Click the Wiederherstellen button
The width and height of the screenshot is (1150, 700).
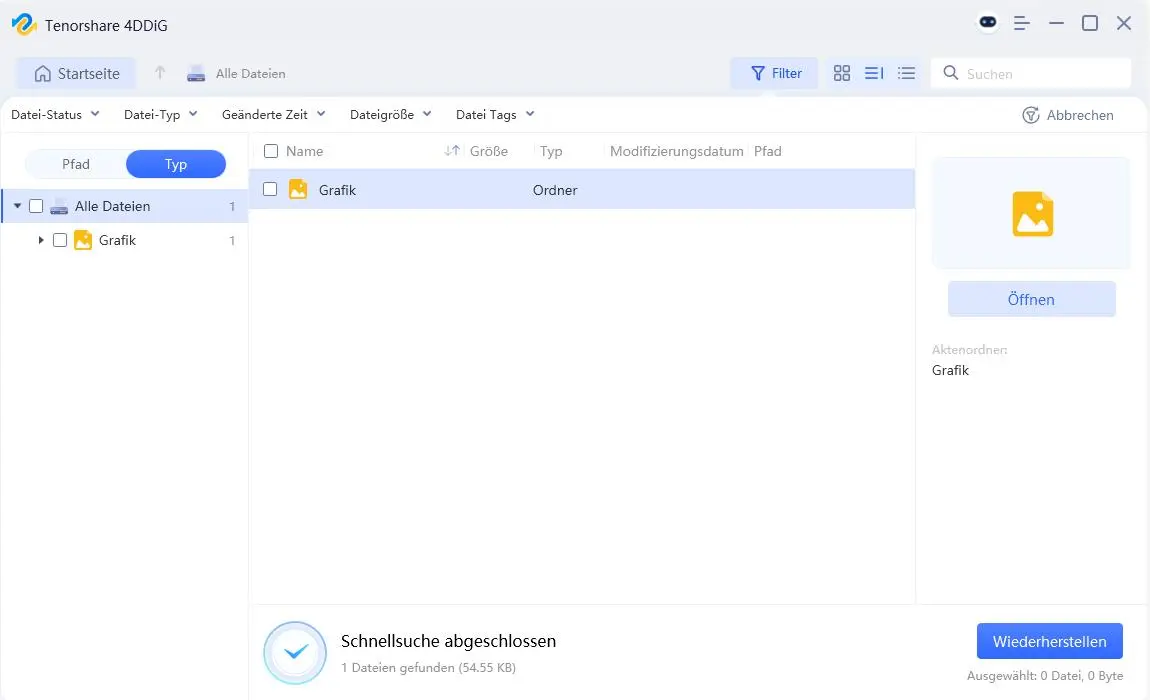coord(1049,640)
